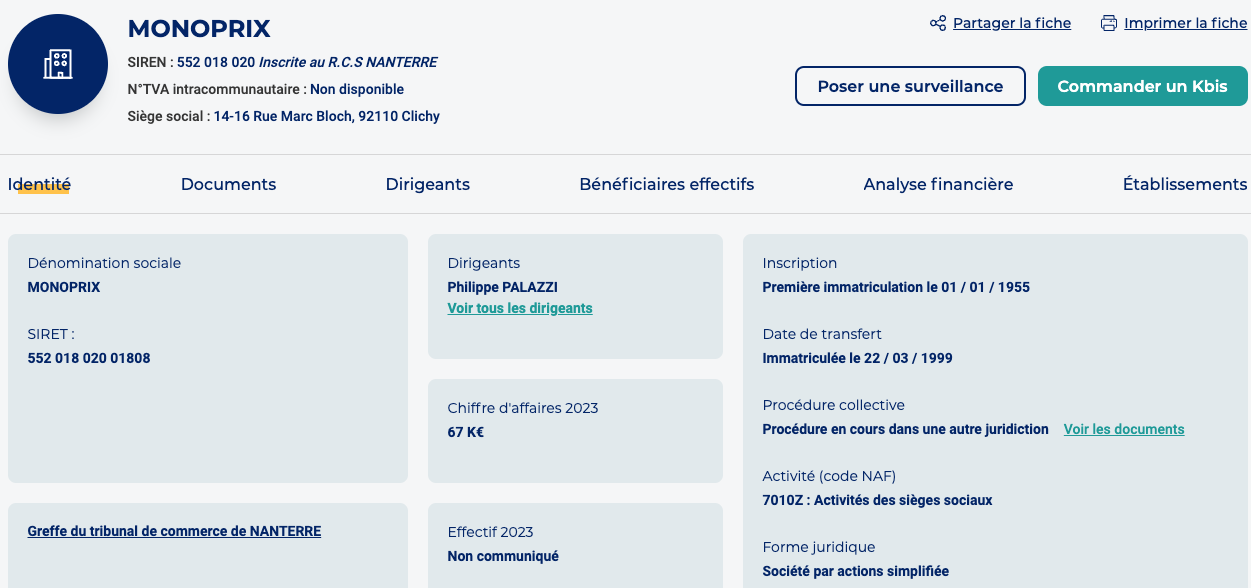The width and height of the screenshot is (1251, 588).
Task: Show the Établissements tab
Action: pos(1184,184)
